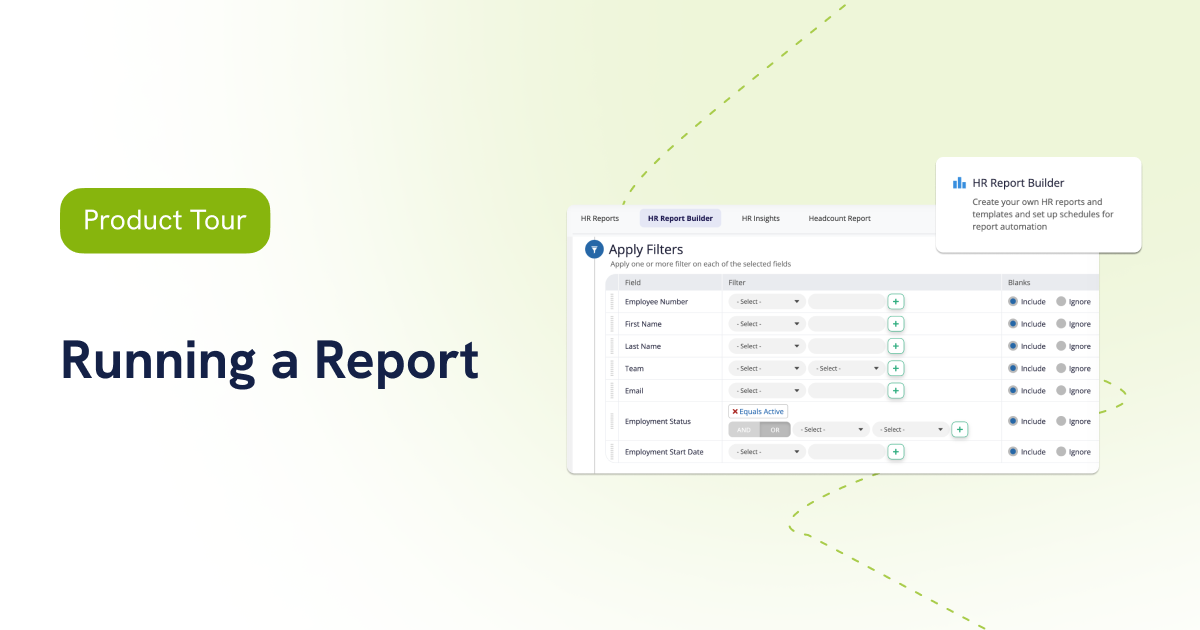
Task: Open the Employment Start Date Select dropdown
Action: click(x=767, y=452)
